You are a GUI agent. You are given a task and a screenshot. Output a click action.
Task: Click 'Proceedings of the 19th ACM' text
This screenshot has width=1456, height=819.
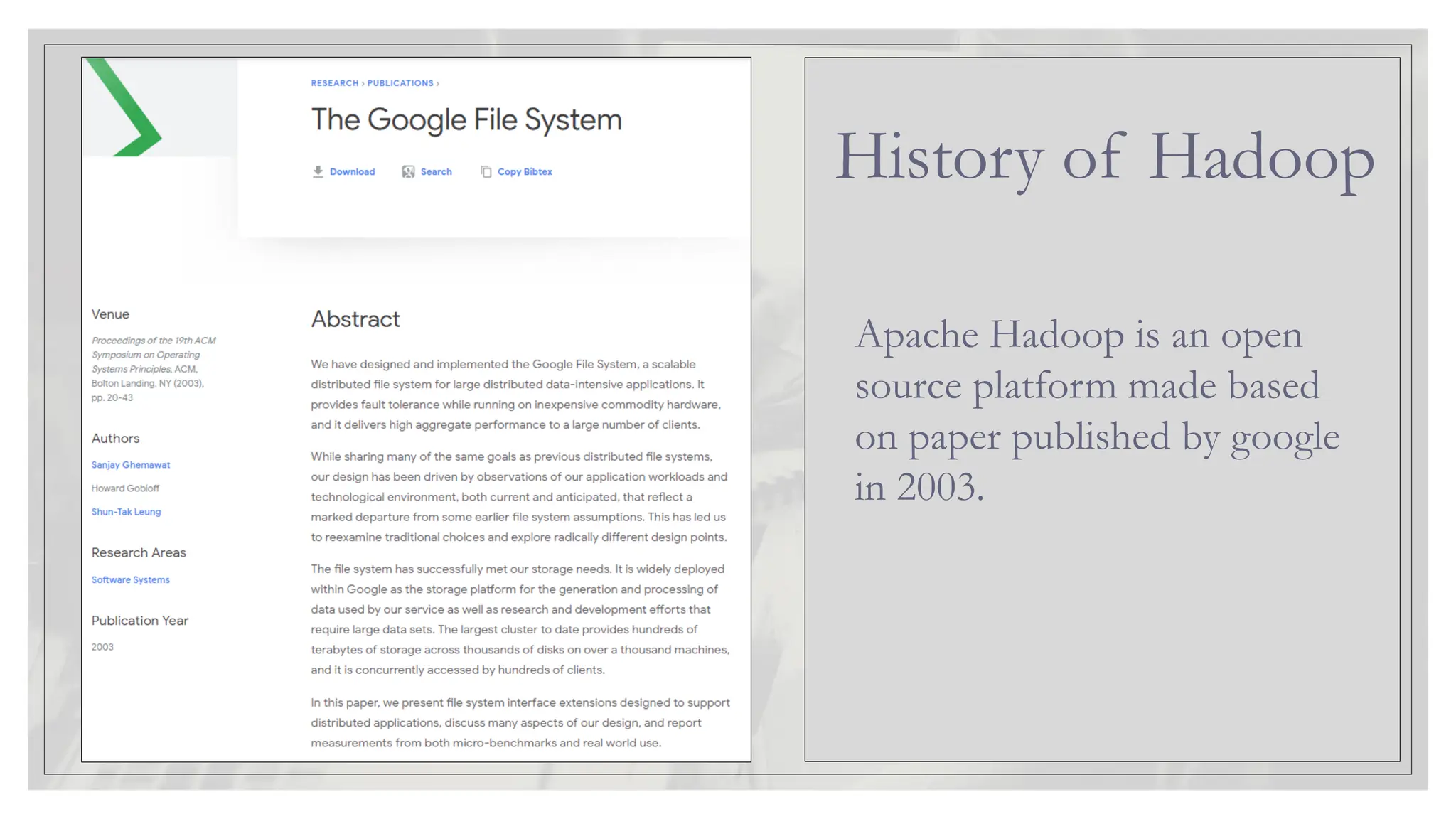154,341
